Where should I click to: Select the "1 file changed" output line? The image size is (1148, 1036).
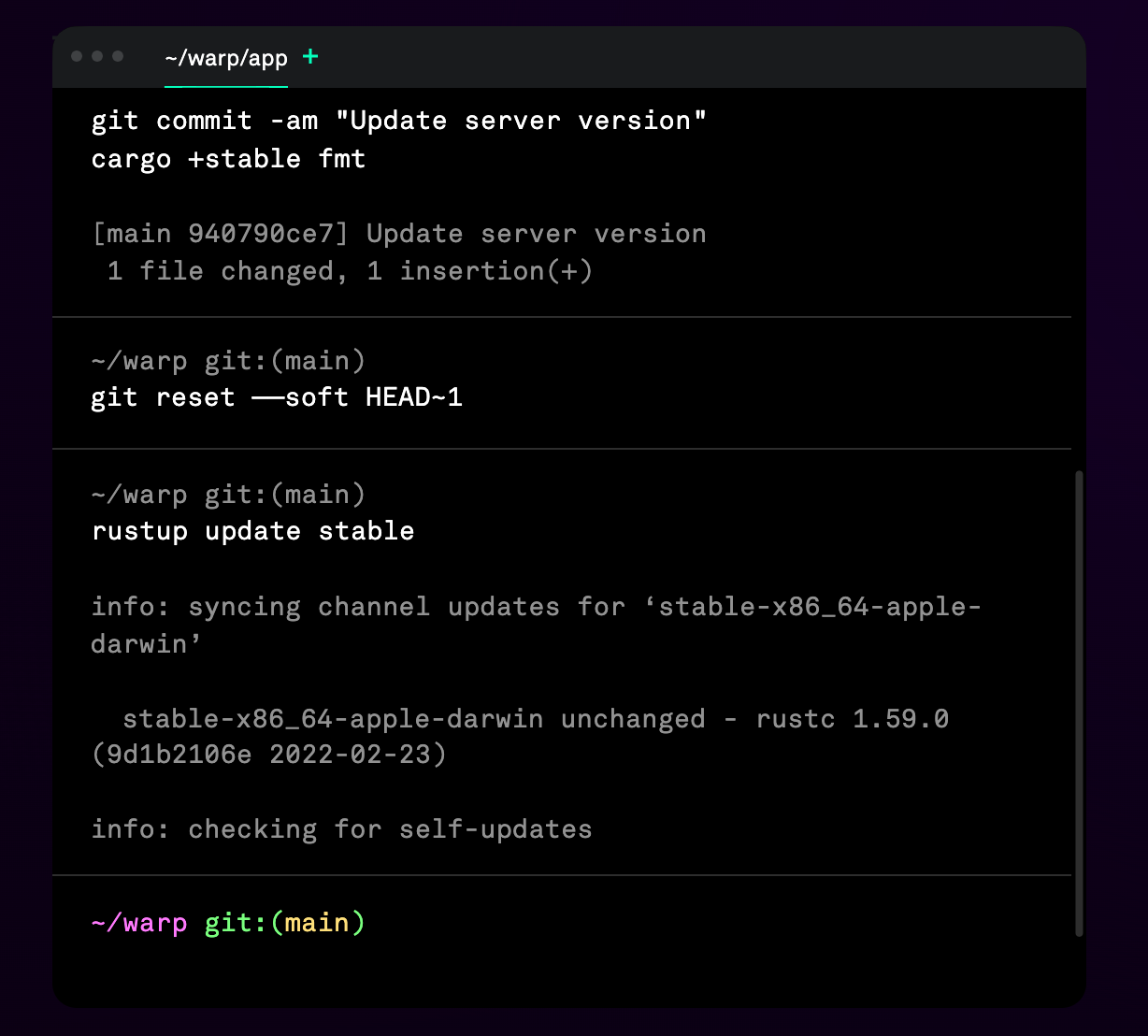click(350, 271)
